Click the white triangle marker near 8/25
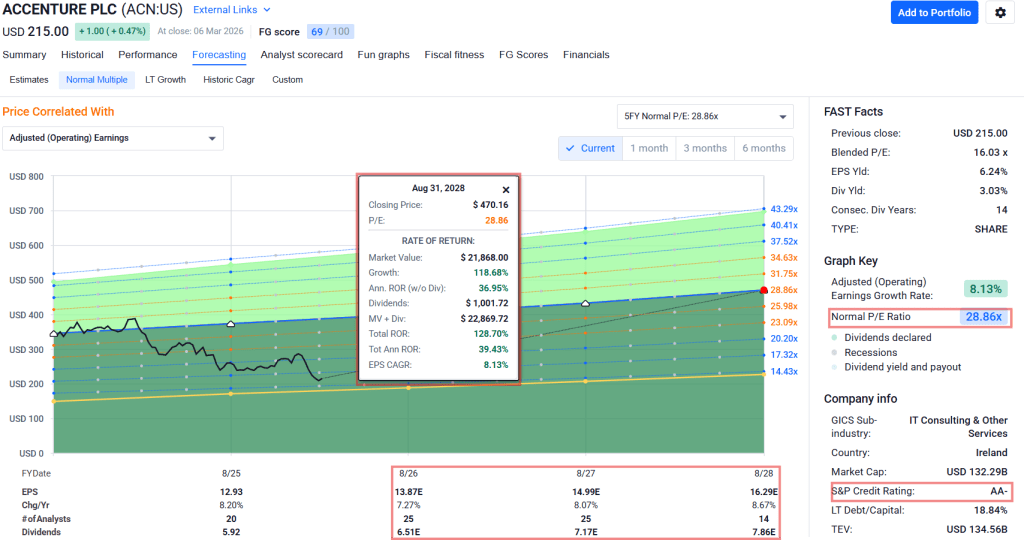 [231, 324]
